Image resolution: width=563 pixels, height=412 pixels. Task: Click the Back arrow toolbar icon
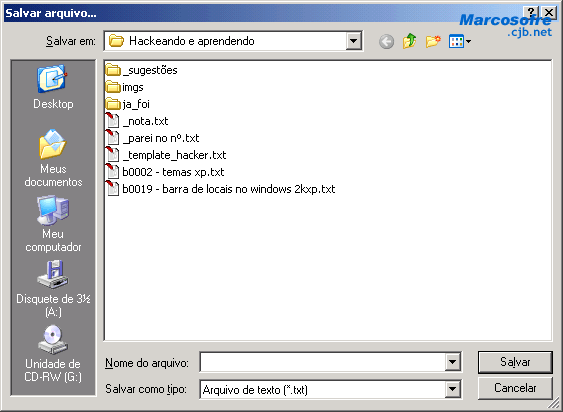(x=386, y=41)
